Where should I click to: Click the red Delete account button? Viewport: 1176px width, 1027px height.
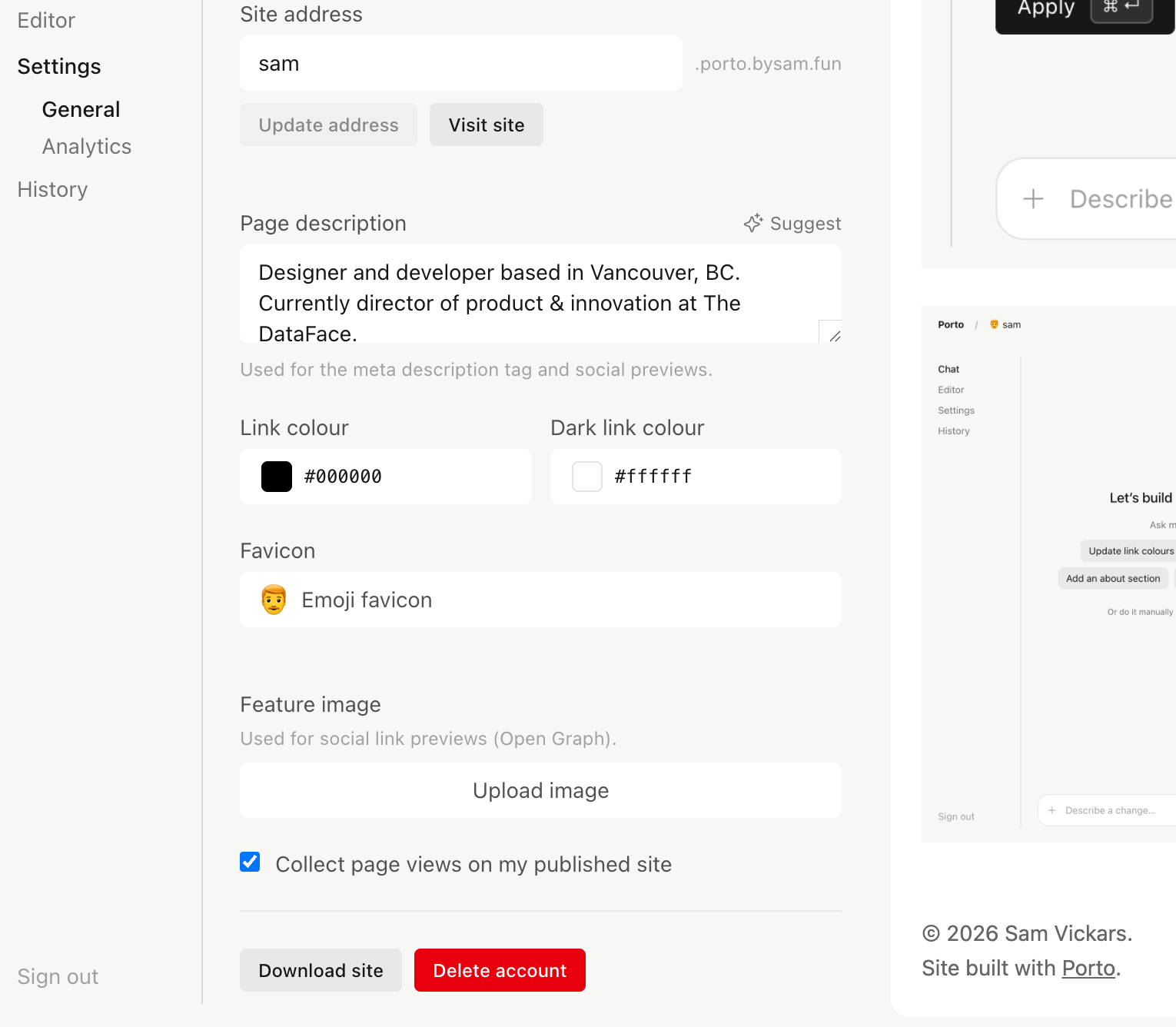pos(500,970)
